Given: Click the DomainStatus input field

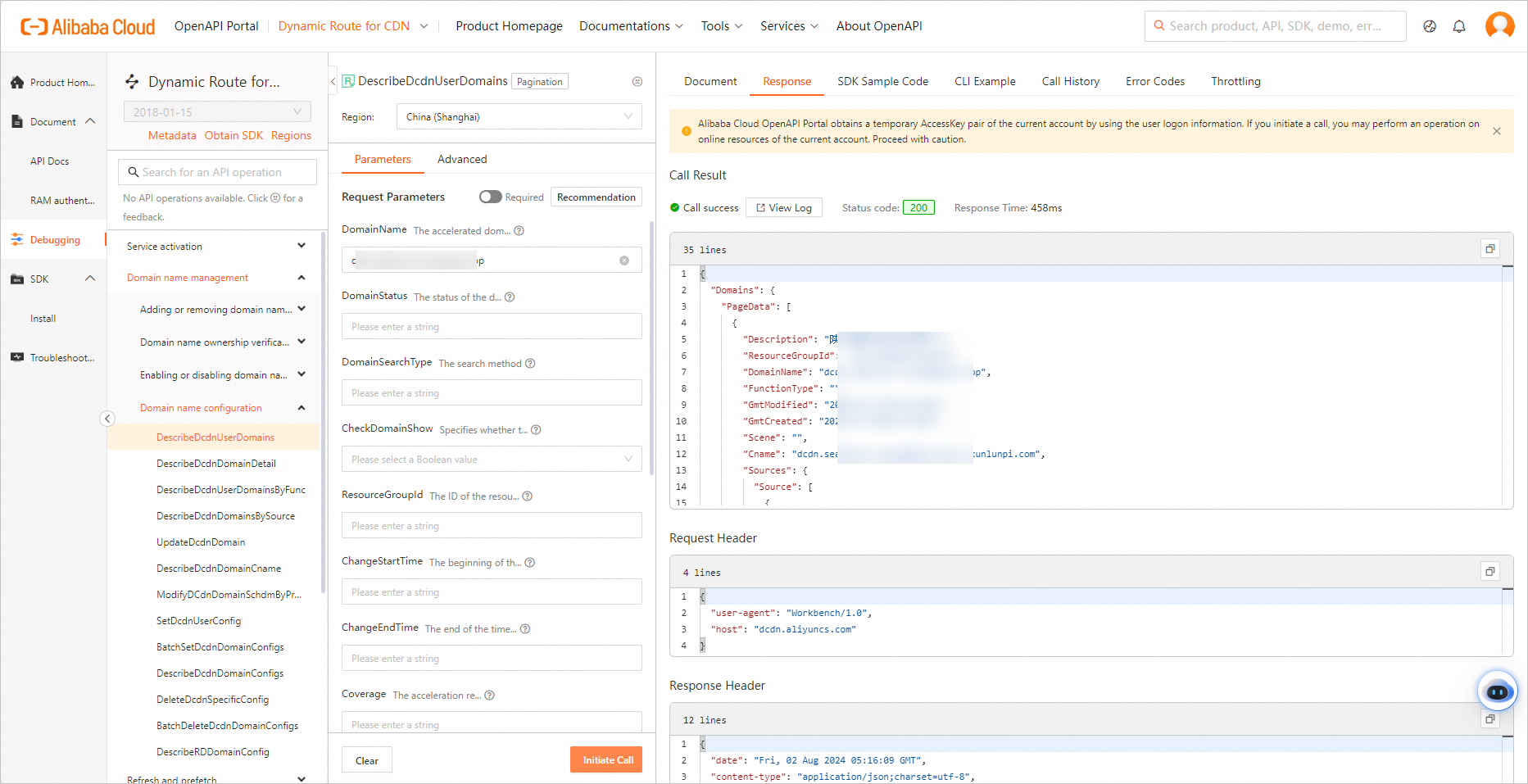Looking at the screenshot, I should (492, 326).
